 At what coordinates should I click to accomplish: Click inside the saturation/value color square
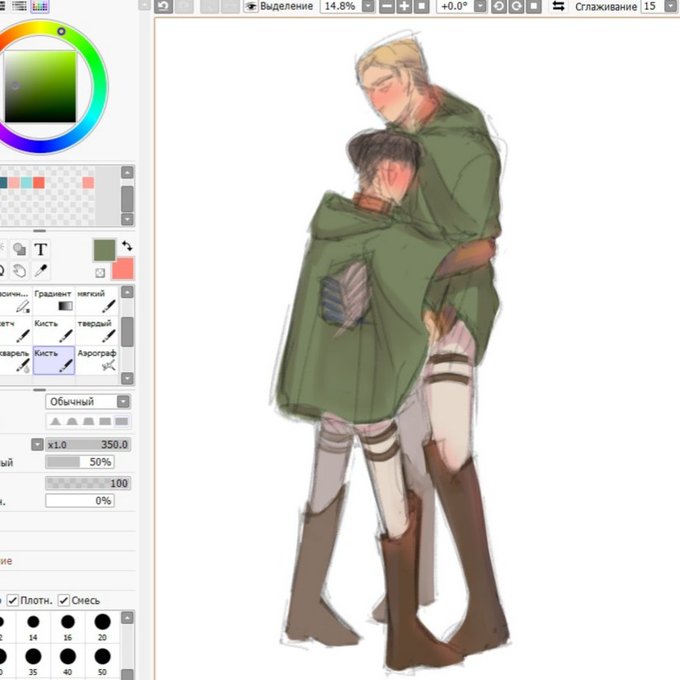tap(40, 87)
